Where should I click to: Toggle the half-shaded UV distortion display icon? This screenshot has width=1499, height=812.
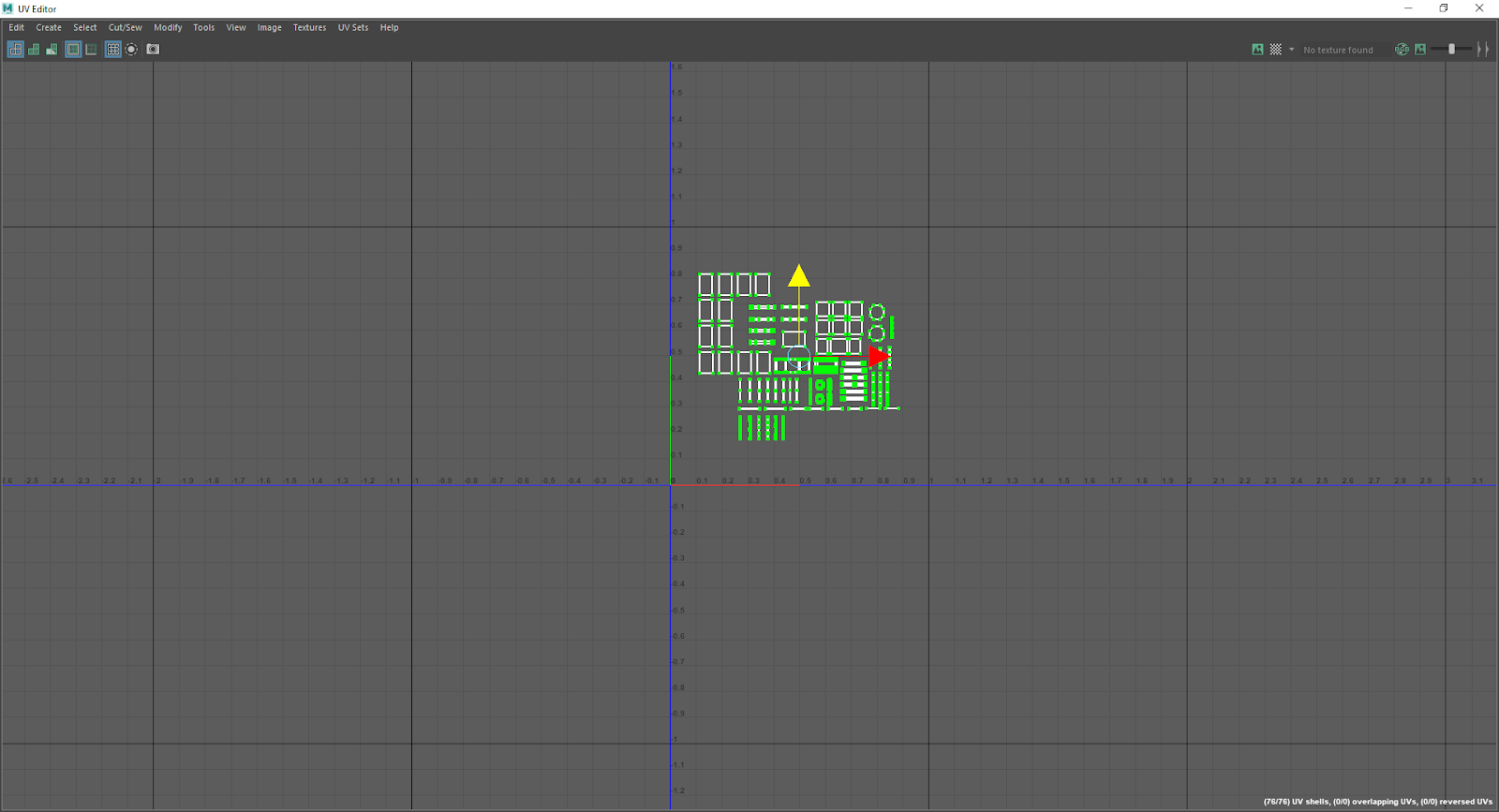click(x=52, y=50)
